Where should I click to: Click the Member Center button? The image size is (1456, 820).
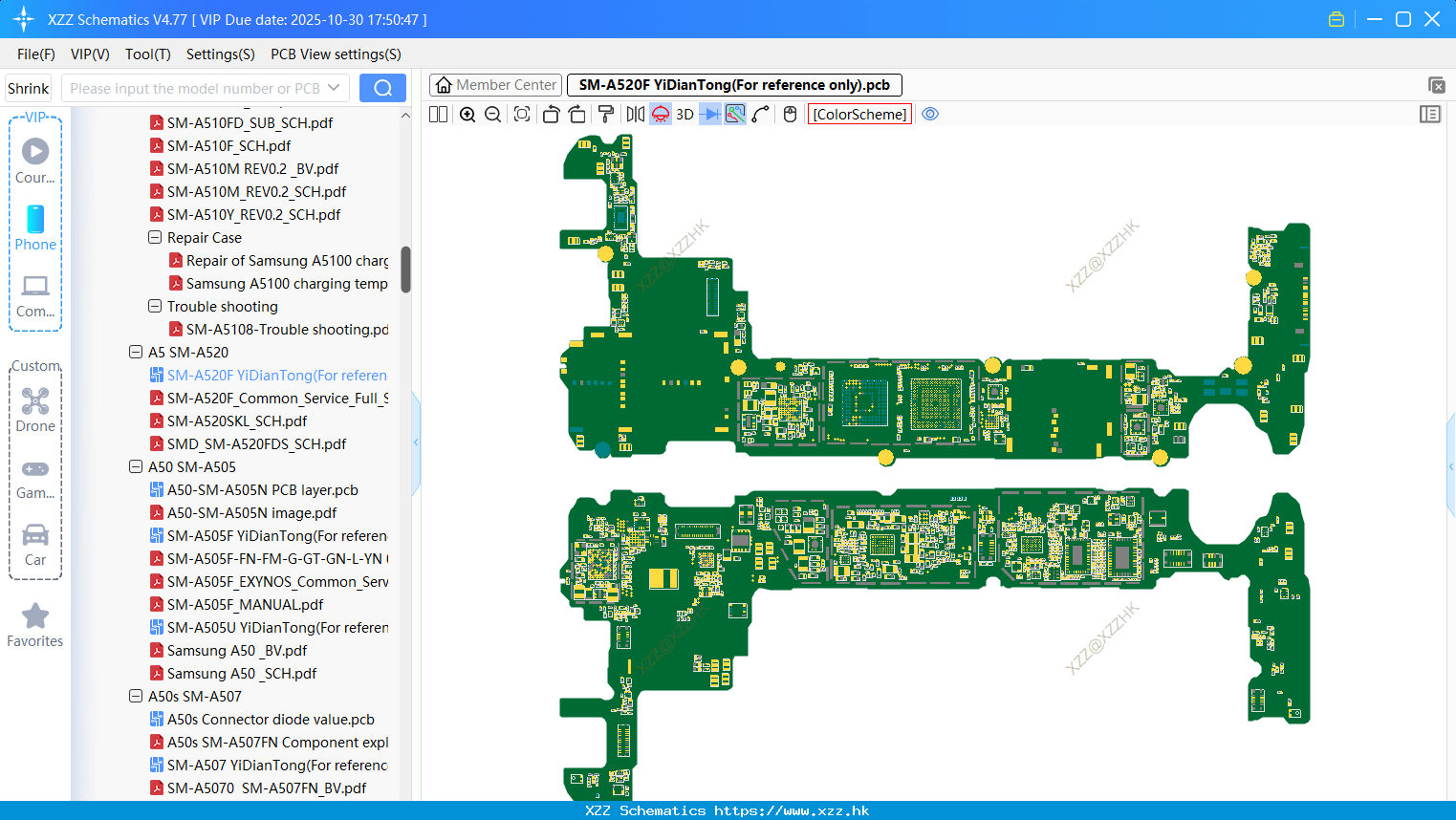click(x=494, y=84)
